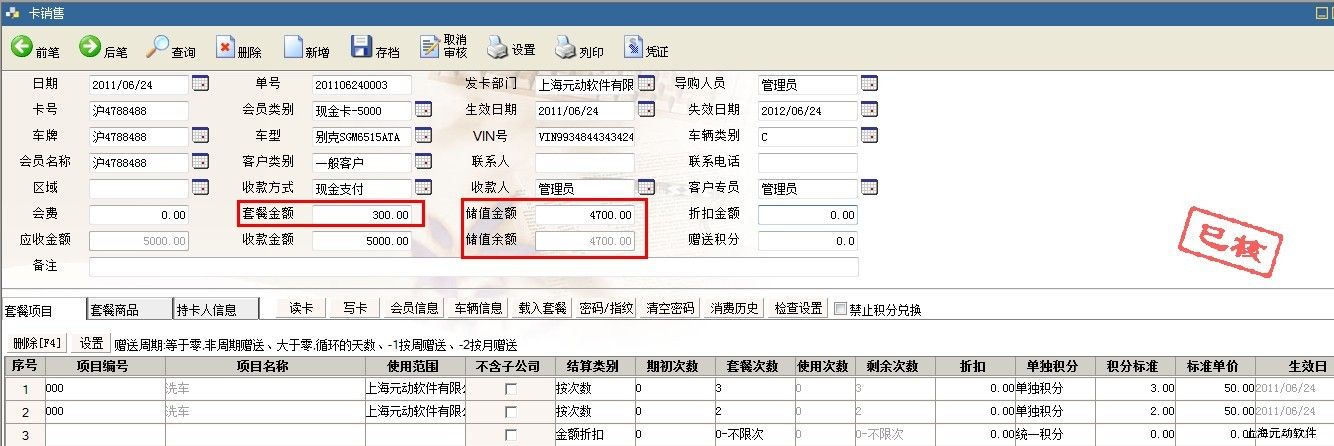Screen dimensions: 1334x446
Task: Click the 消费历史 button
Action: [x=735, y=308]
